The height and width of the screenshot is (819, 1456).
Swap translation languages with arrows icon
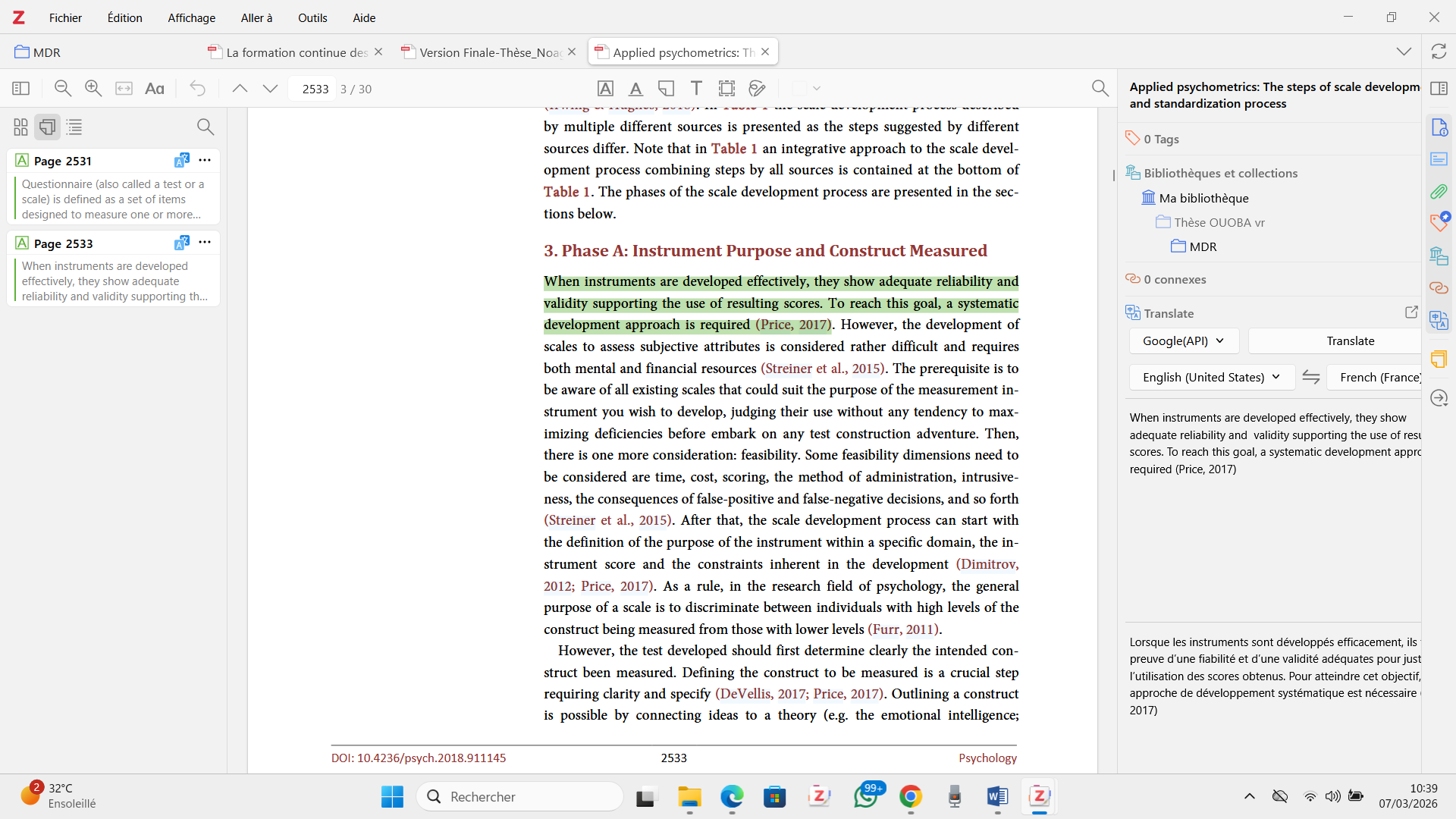1311,377
